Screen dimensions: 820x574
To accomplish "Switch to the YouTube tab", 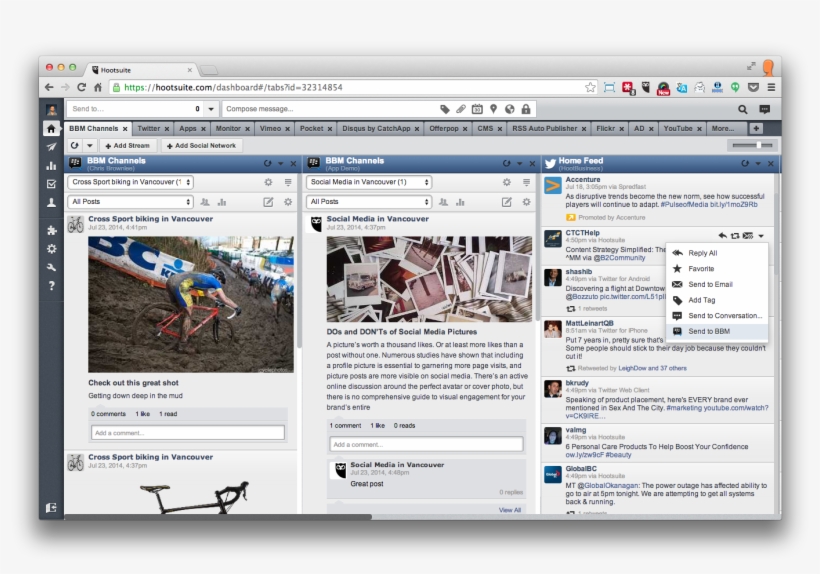I will tap(678, 128).
